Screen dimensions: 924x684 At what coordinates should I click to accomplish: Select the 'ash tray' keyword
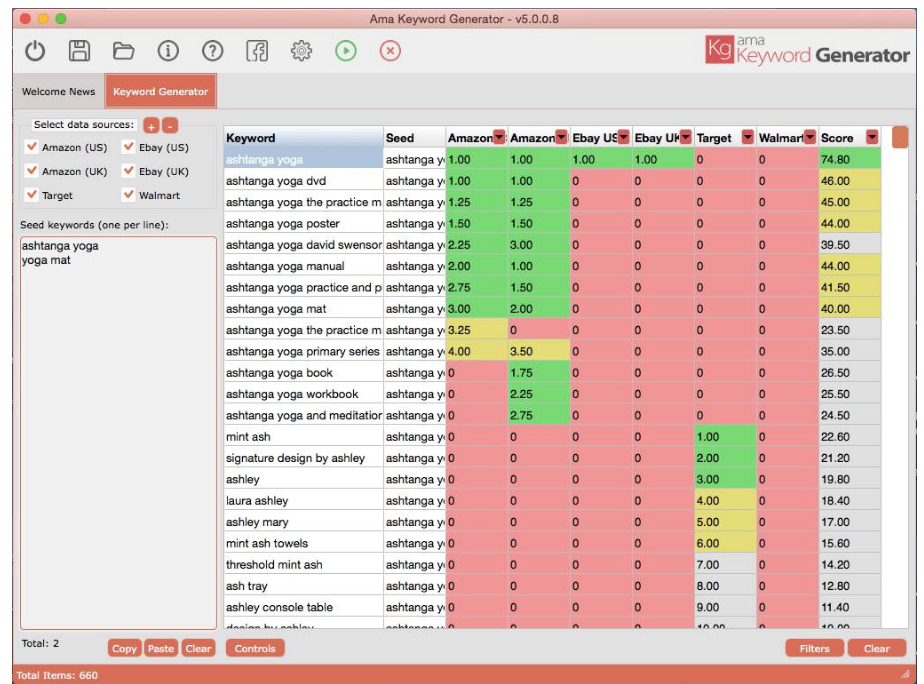[303, 586]
